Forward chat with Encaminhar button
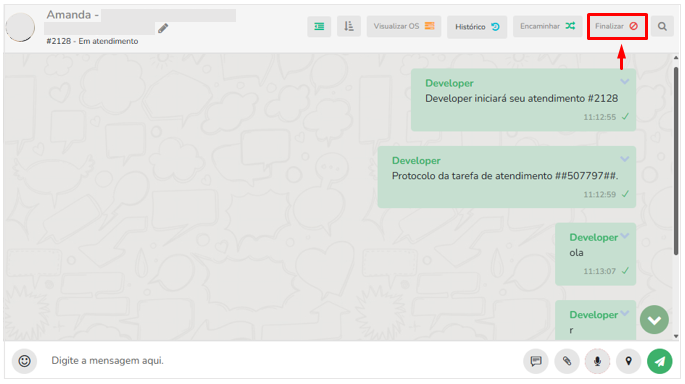The height and width of the screenshot is (384, 685). (x=547, y=27)
